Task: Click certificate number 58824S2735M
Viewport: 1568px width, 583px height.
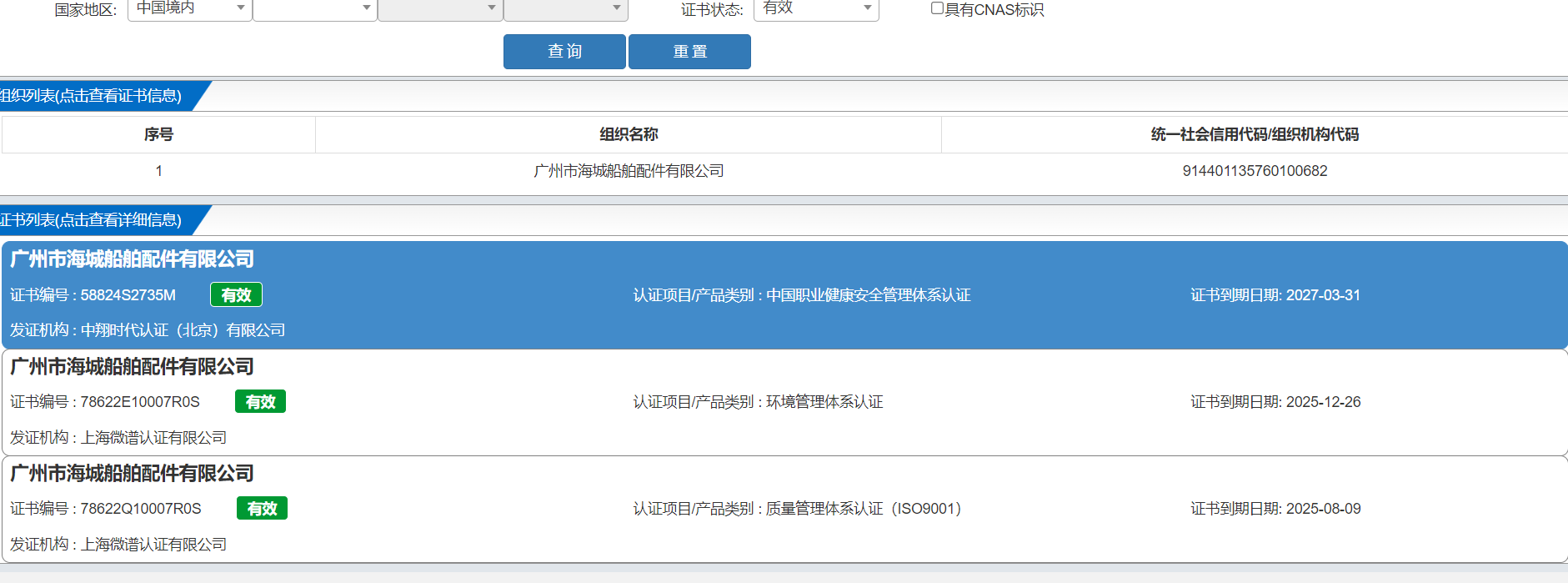Action: [x=128, y=295]
